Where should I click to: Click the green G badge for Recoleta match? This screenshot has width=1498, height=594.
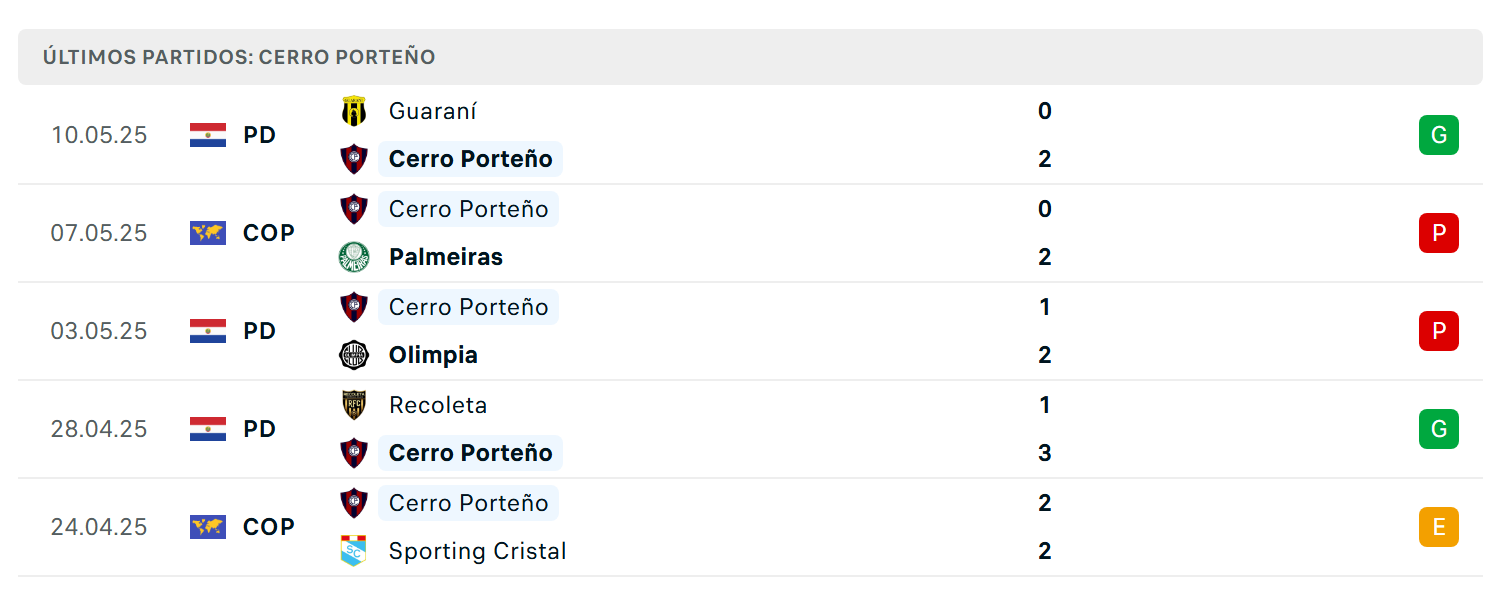(1438, 429)
